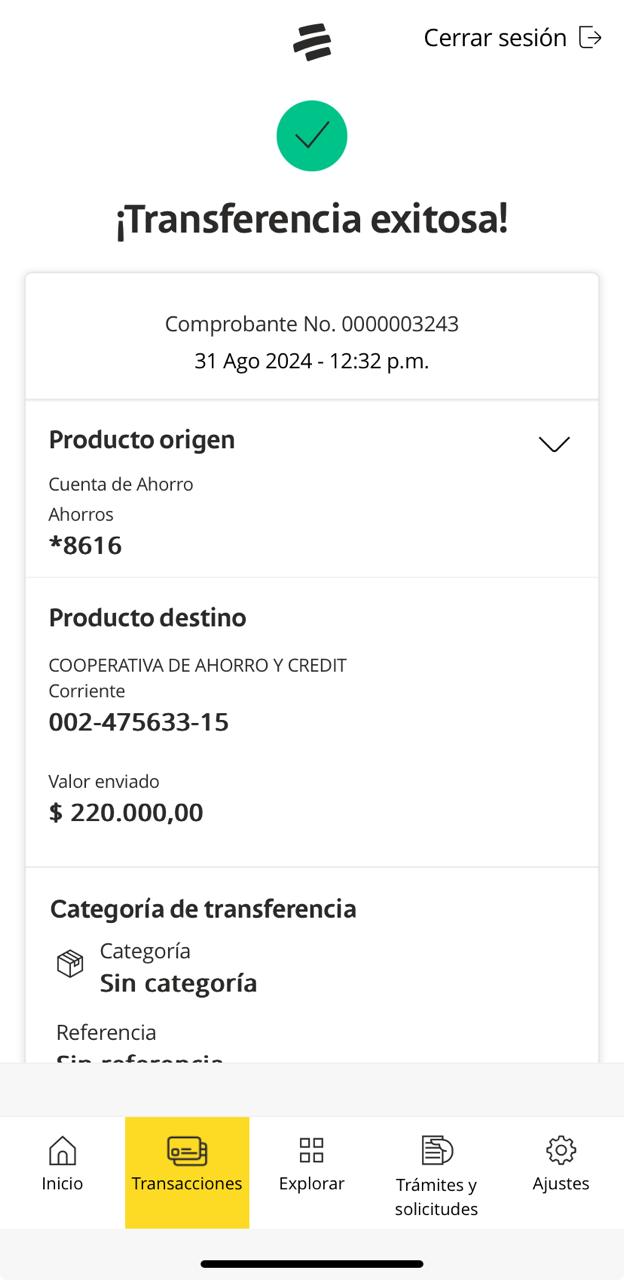Tap the origin account *8616
The image size is (624, 1280).
tap(85, 546)
